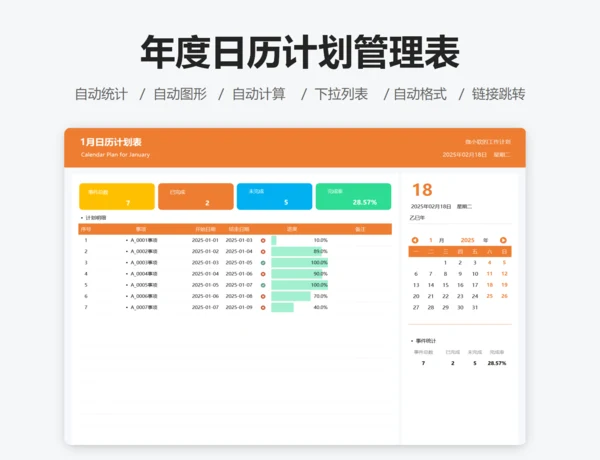The image size is (600, 460).
Task: Pick calendar date 9
Action: point(460,274)
